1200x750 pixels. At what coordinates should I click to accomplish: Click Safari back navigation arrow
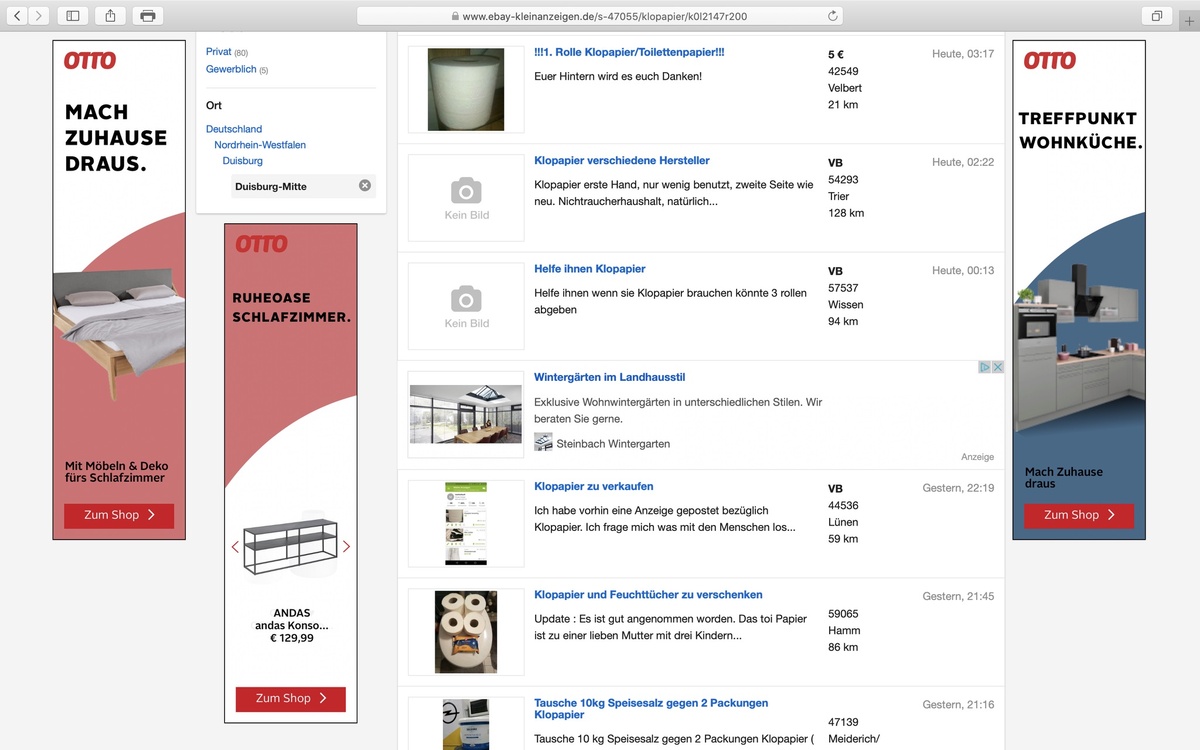[18, 16]
